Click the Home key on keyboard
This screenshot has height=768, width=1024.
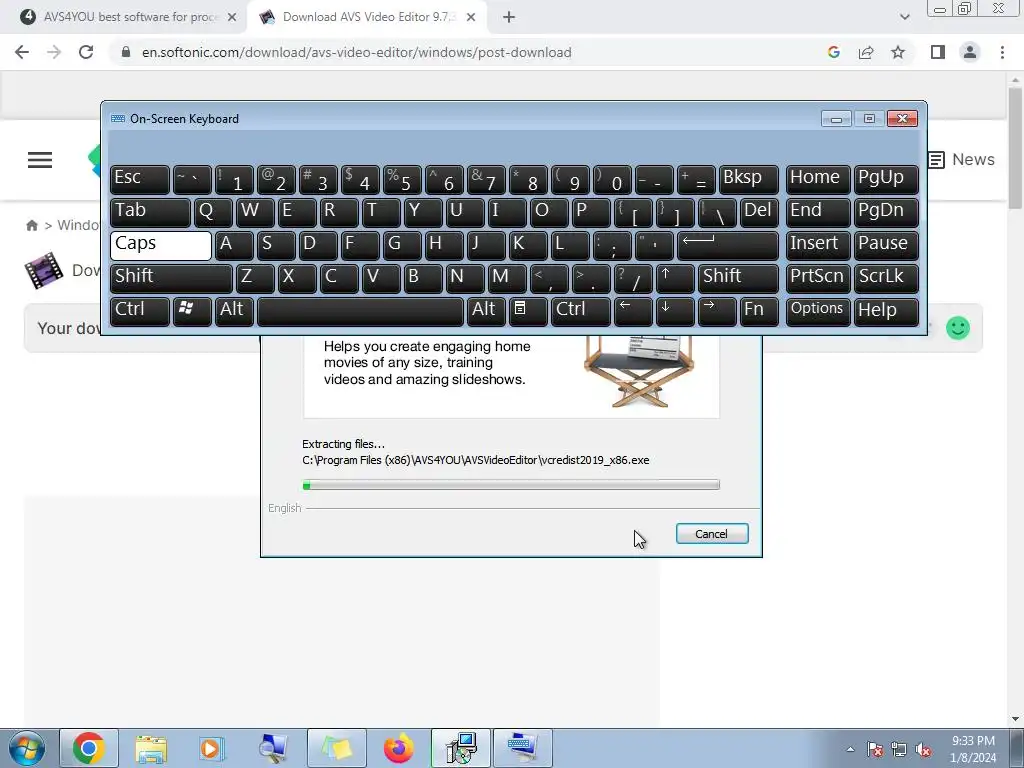tap(818, 180)
